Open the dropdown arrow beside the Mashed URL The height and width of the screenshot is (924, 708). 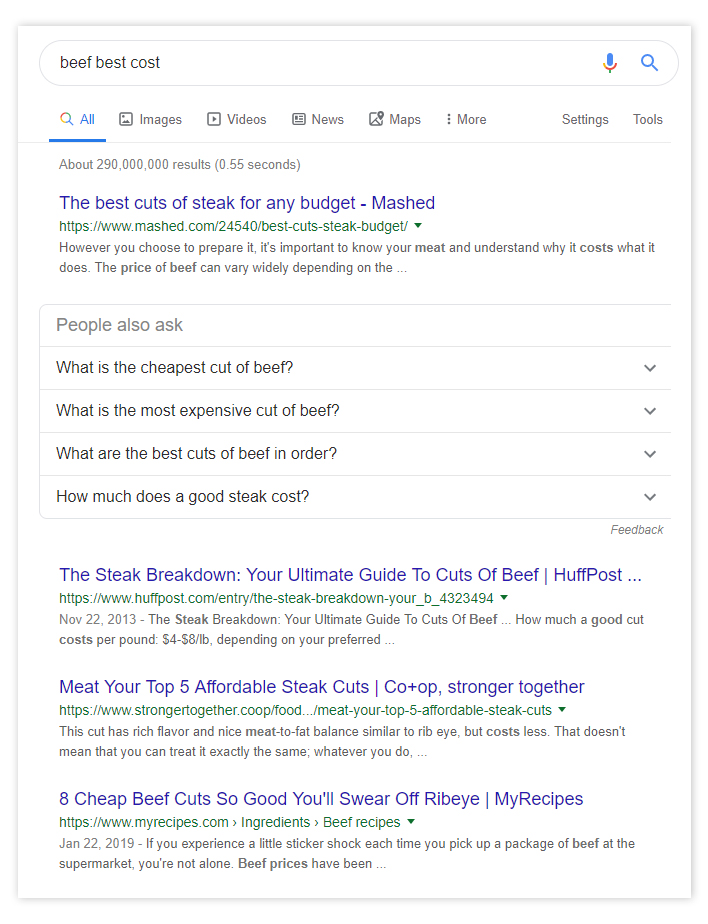(x=417, y=226)
